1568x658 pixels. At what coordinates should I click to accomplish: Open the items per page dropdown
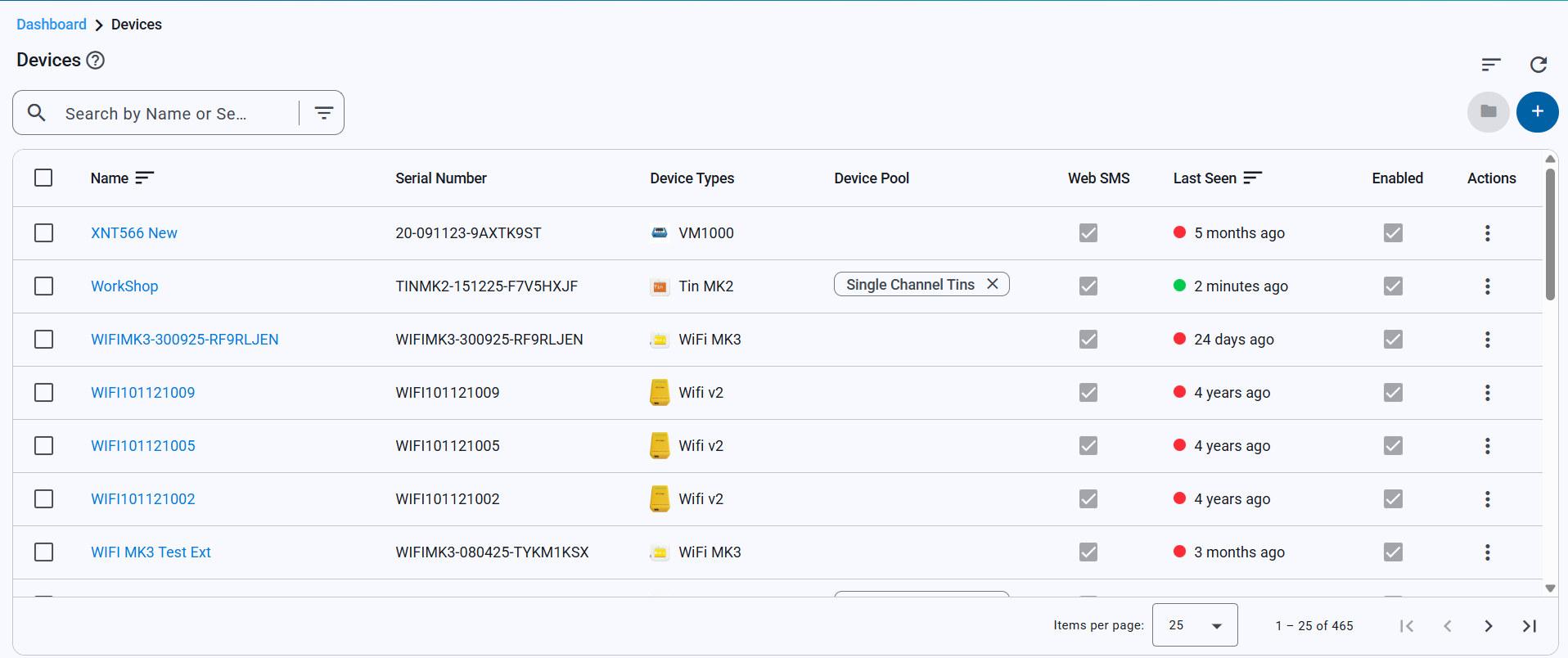coord(1194,625)
